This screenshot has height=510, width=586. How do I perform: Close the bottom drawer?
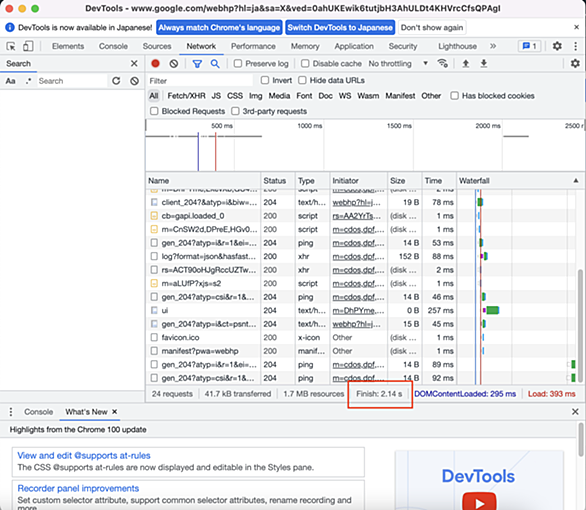click(x=575, y=412)
